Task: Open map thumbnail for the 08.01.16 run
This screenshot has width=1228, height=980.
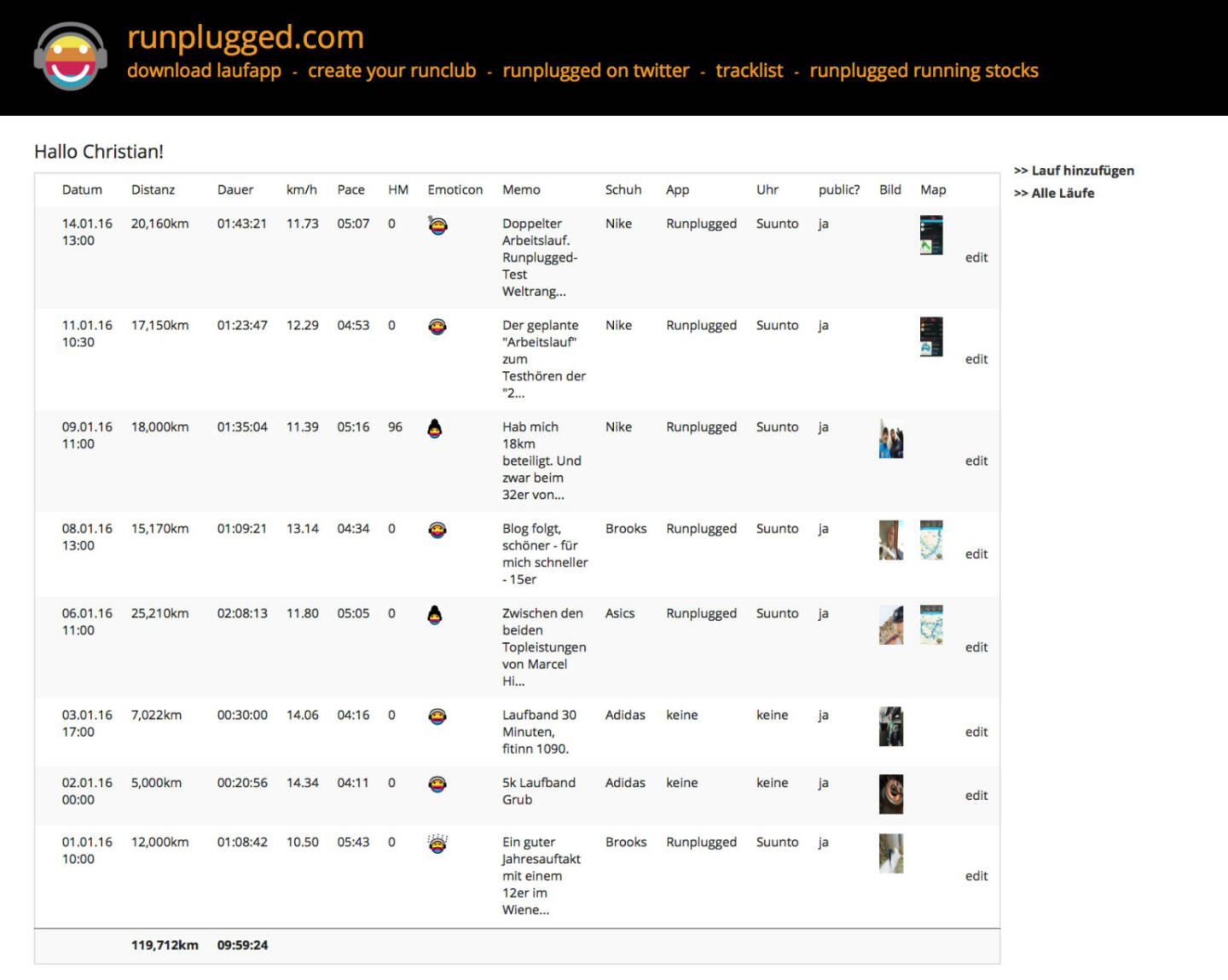Action: pos(931,540)
